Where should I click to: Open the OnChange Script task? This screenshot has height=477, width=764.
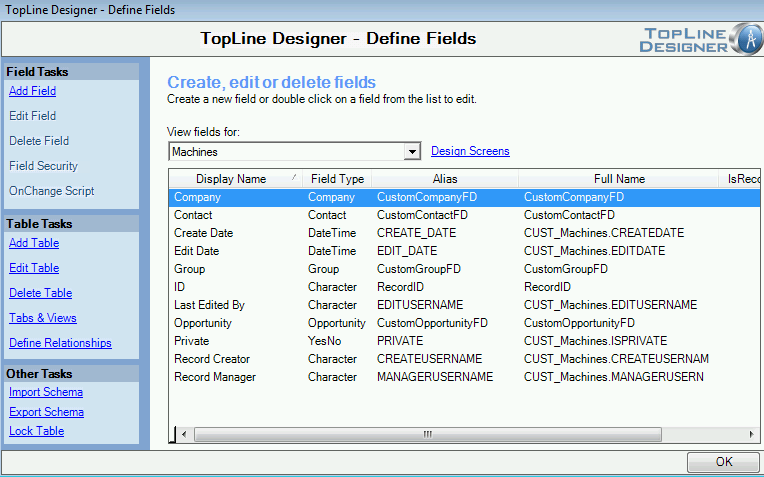click(x=52, y=191)
